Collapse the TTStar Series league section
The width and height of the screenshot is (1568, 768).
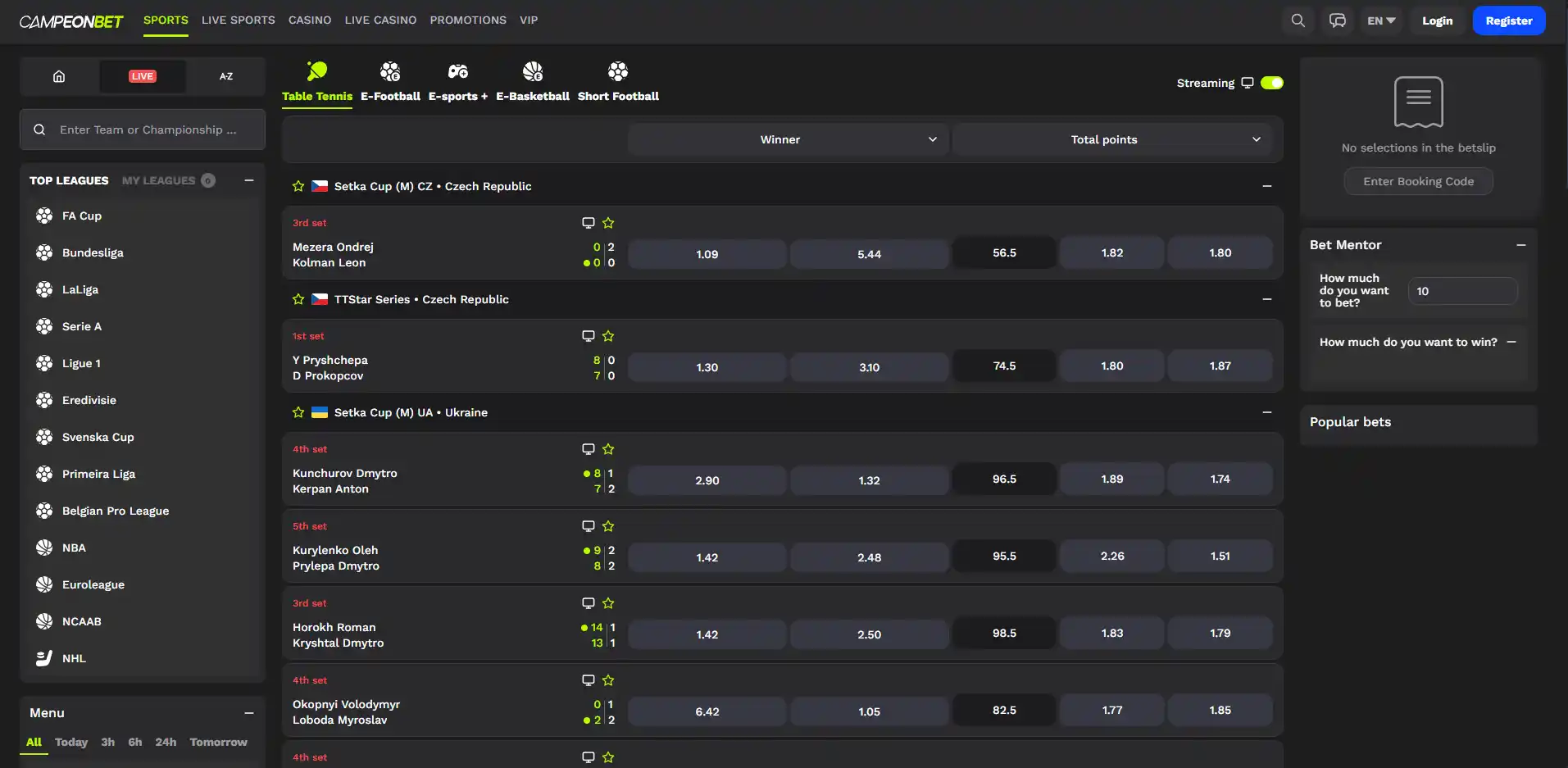point(1267,299)
